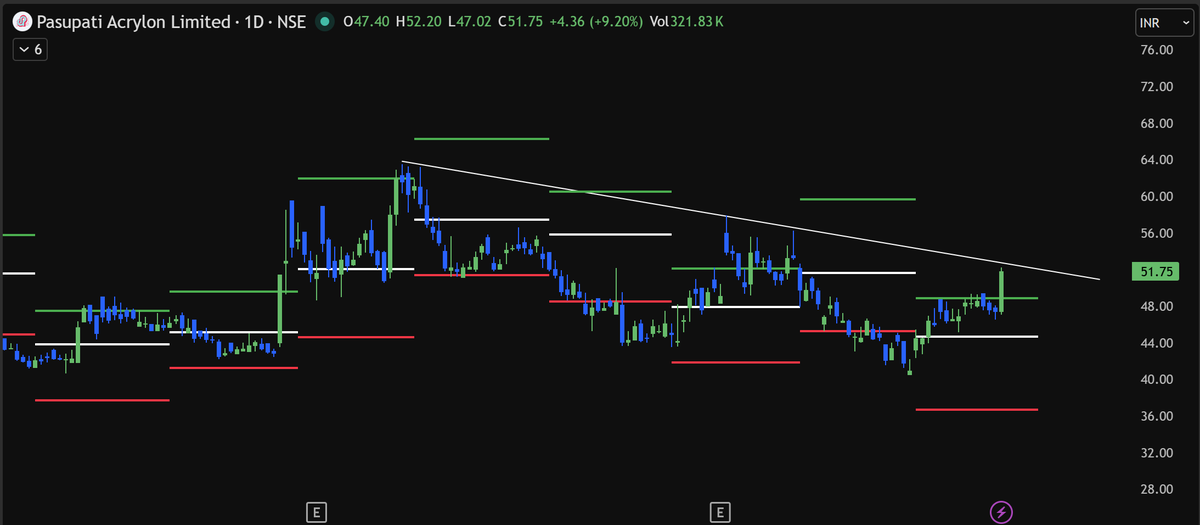The width and height of the screenshot is (1200, 525).
Task: Click the 64.00 price axis label
Action: (1156, 160)
